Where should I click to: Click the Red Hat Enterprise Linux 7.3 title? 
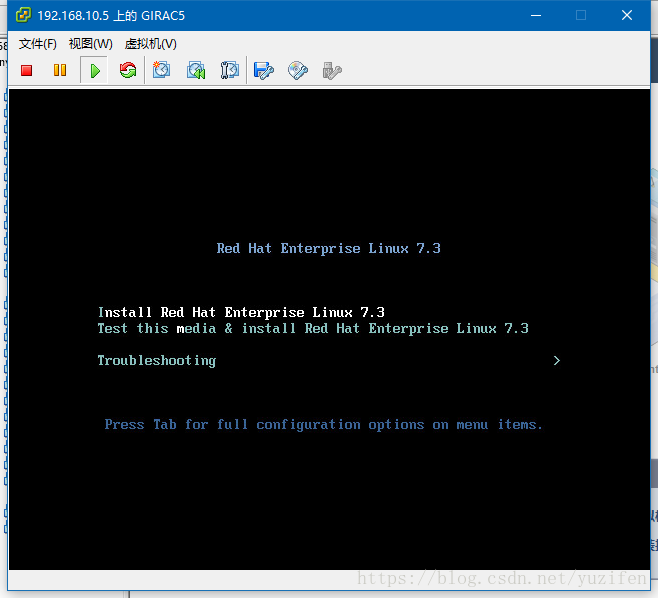tap(329, 248)
